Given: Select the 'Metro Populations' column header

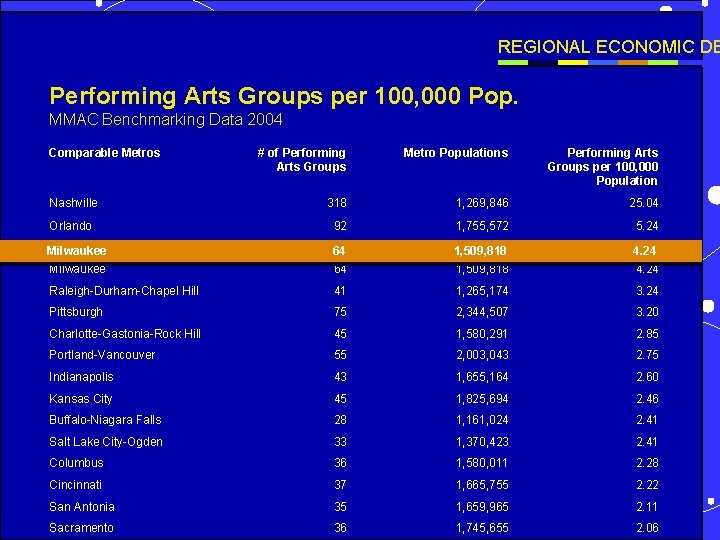Looking at the screenshot, I should pos(456,153).
